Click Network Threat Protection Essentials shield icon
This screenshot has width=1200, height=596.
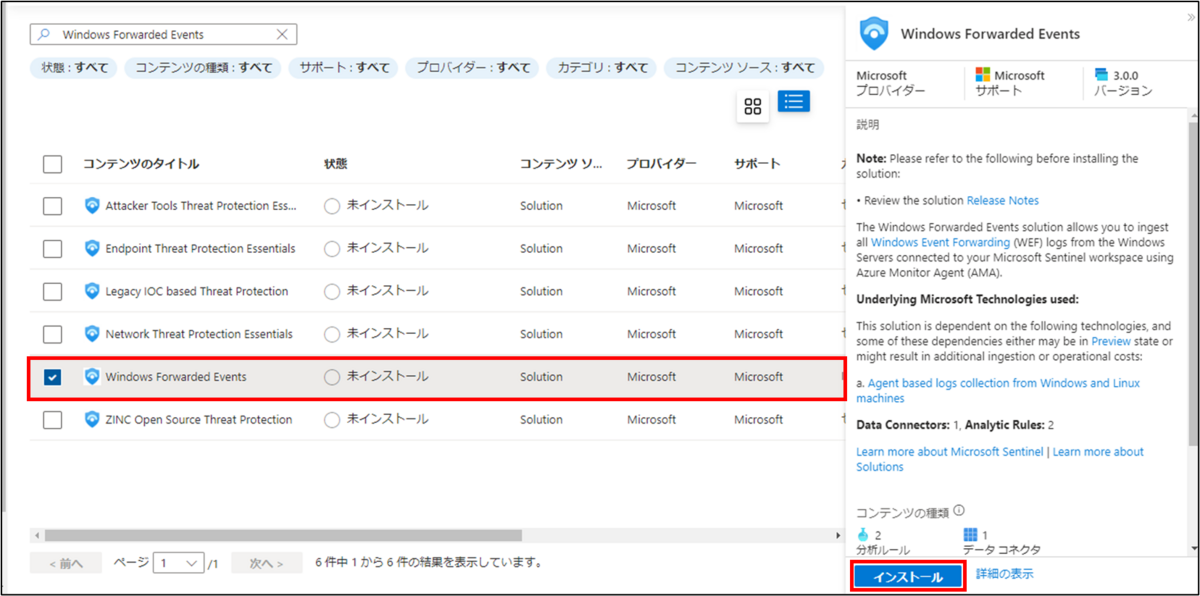click(x=92, y=334)
